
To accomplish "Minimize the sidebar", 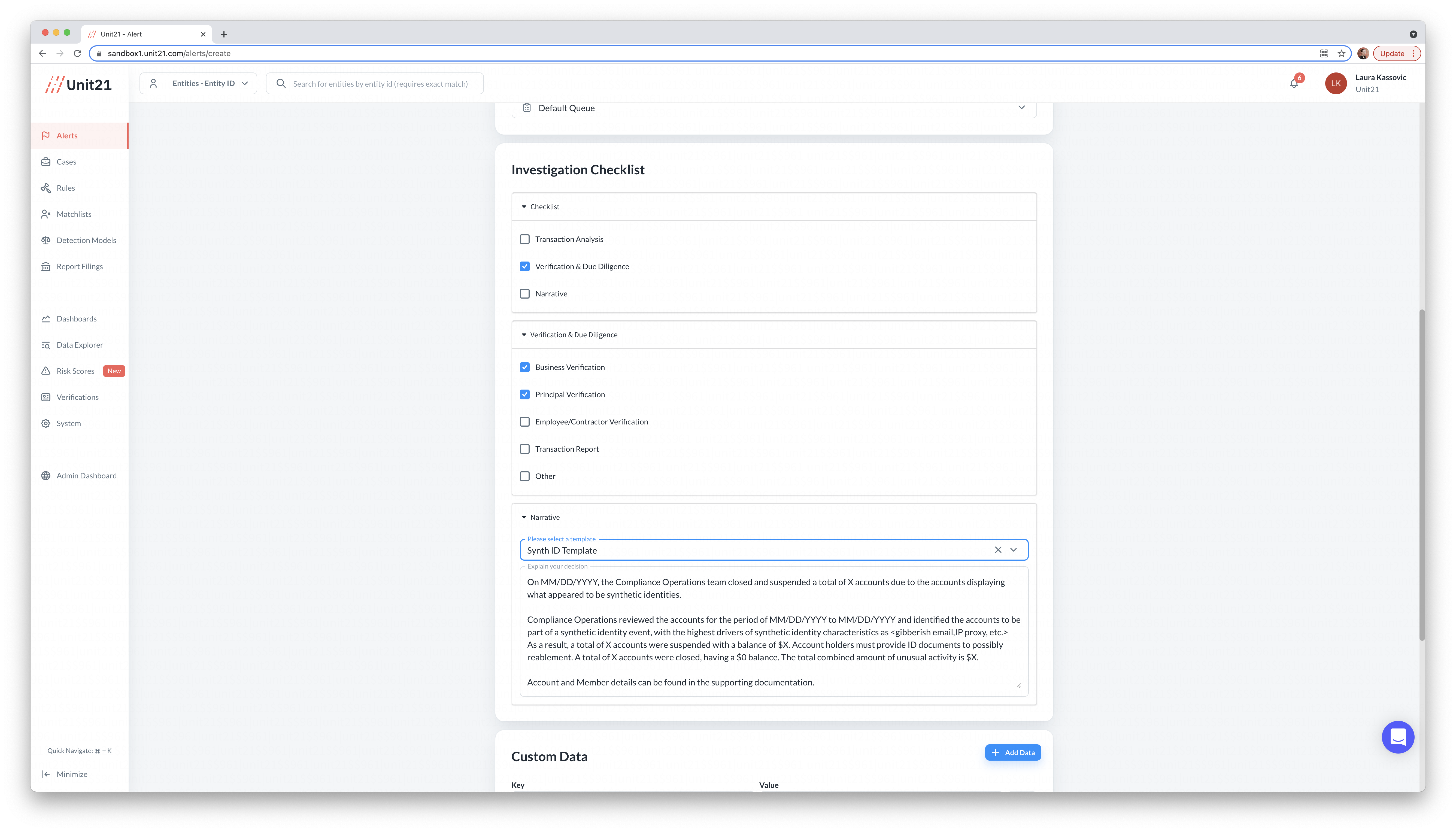I will click(x=65, y=774).
